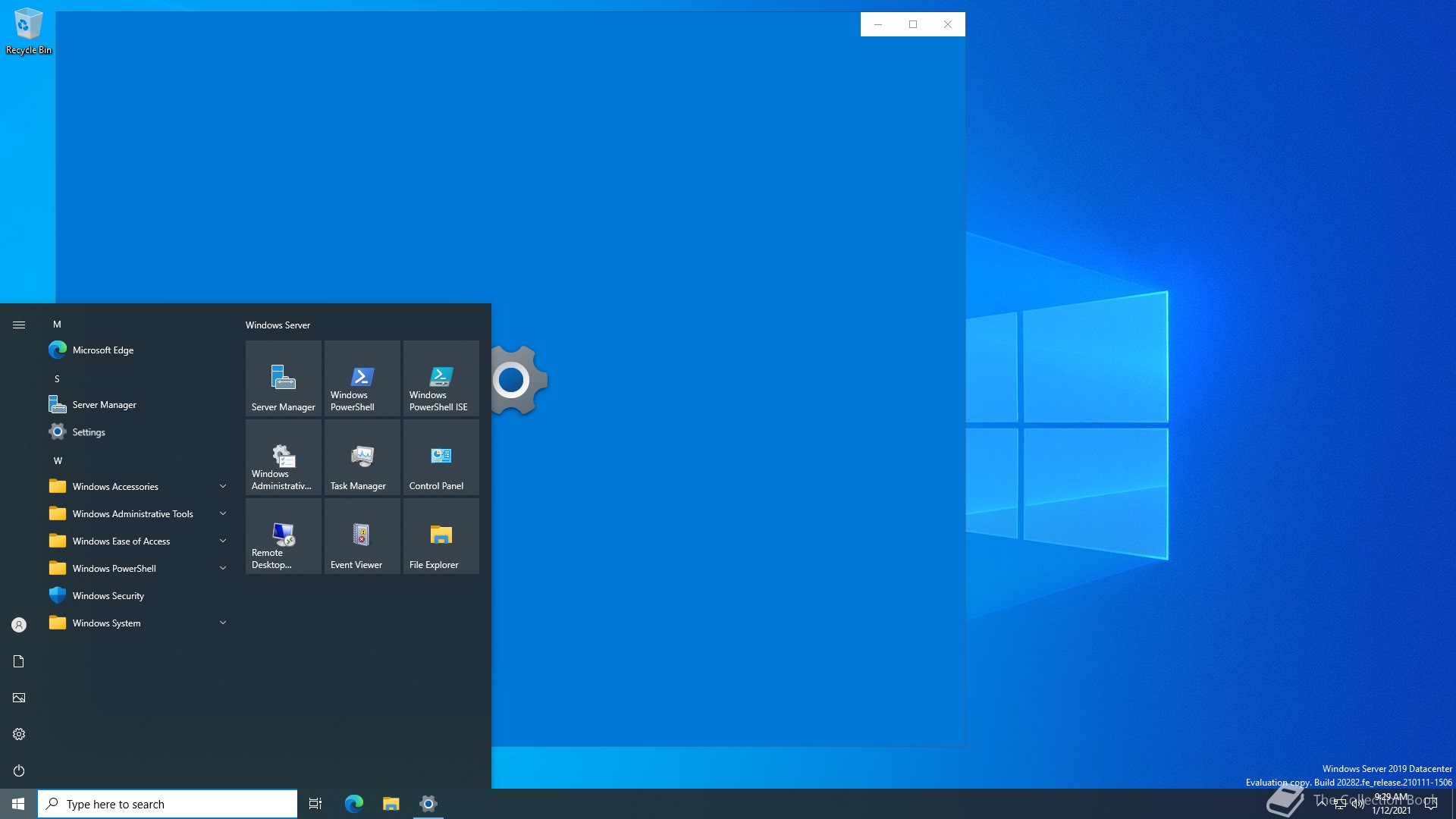
Task: Open the volume tray icon
Action: click(x=1358, y=804)
